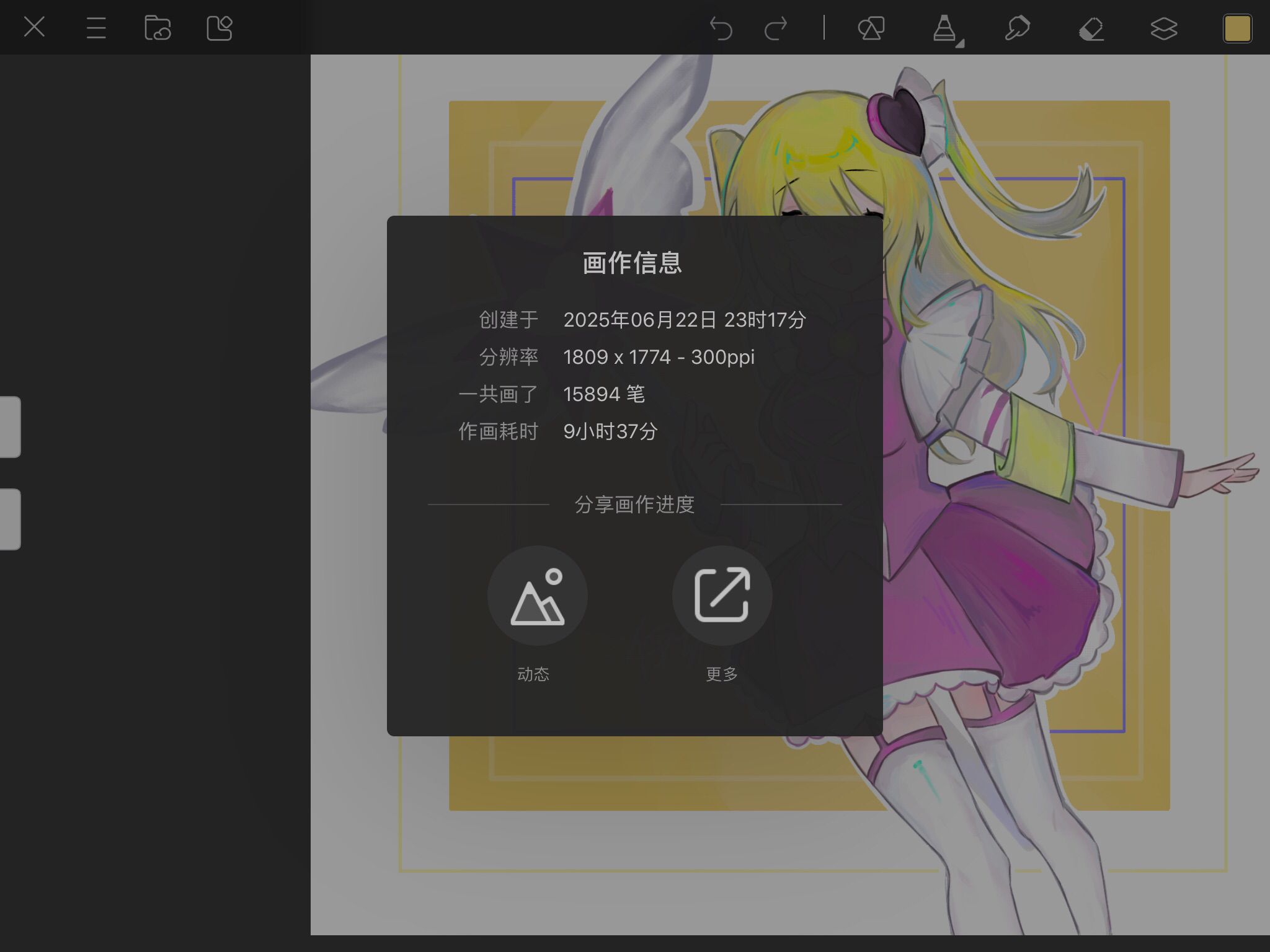Click the brush tool's small corner triangle
Image resolution: width=1270 pixels, height=952 pixels.
(x=961, y=44)
